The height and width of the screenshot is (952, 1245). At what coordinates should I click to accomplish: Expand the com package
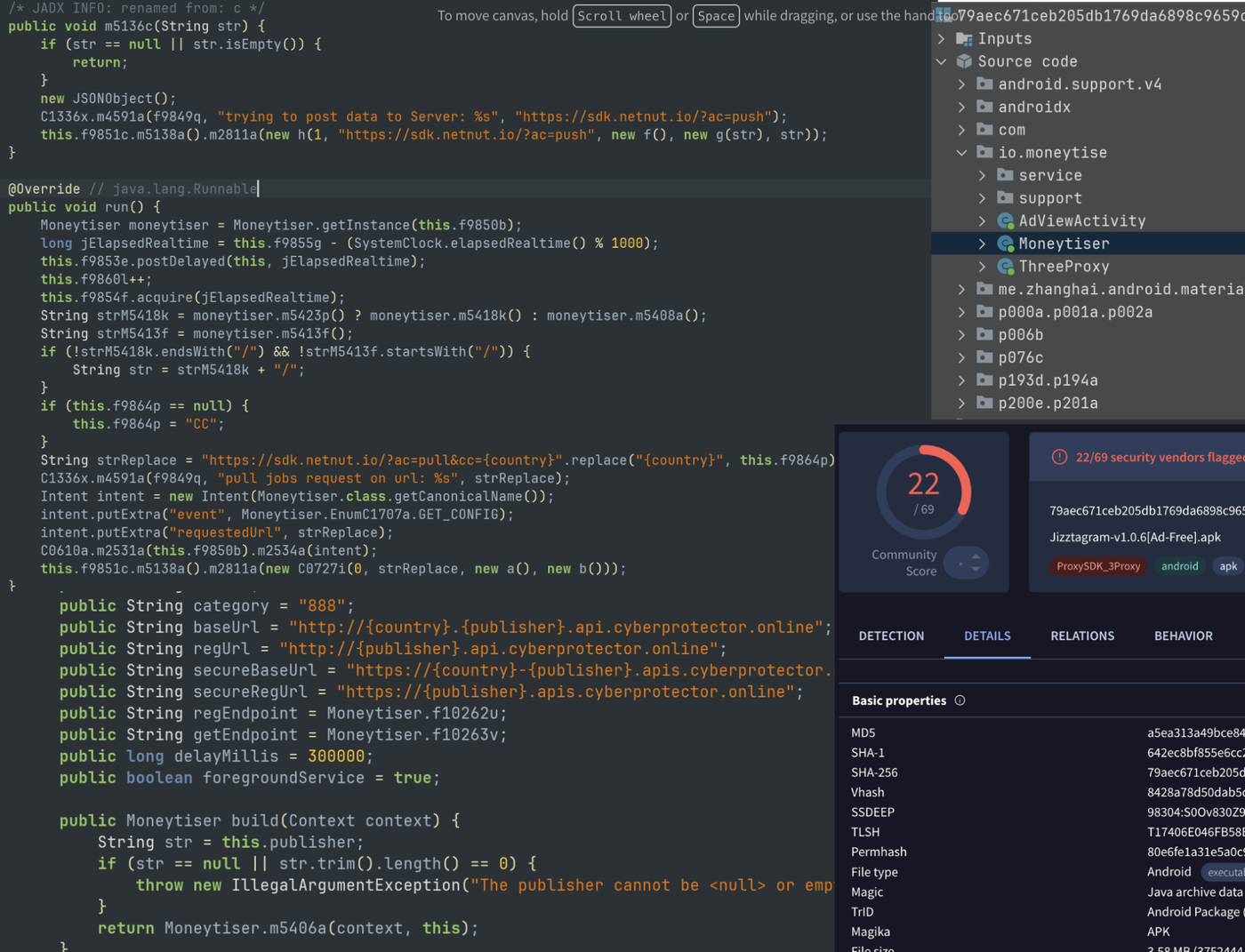(x=962, y=130)
